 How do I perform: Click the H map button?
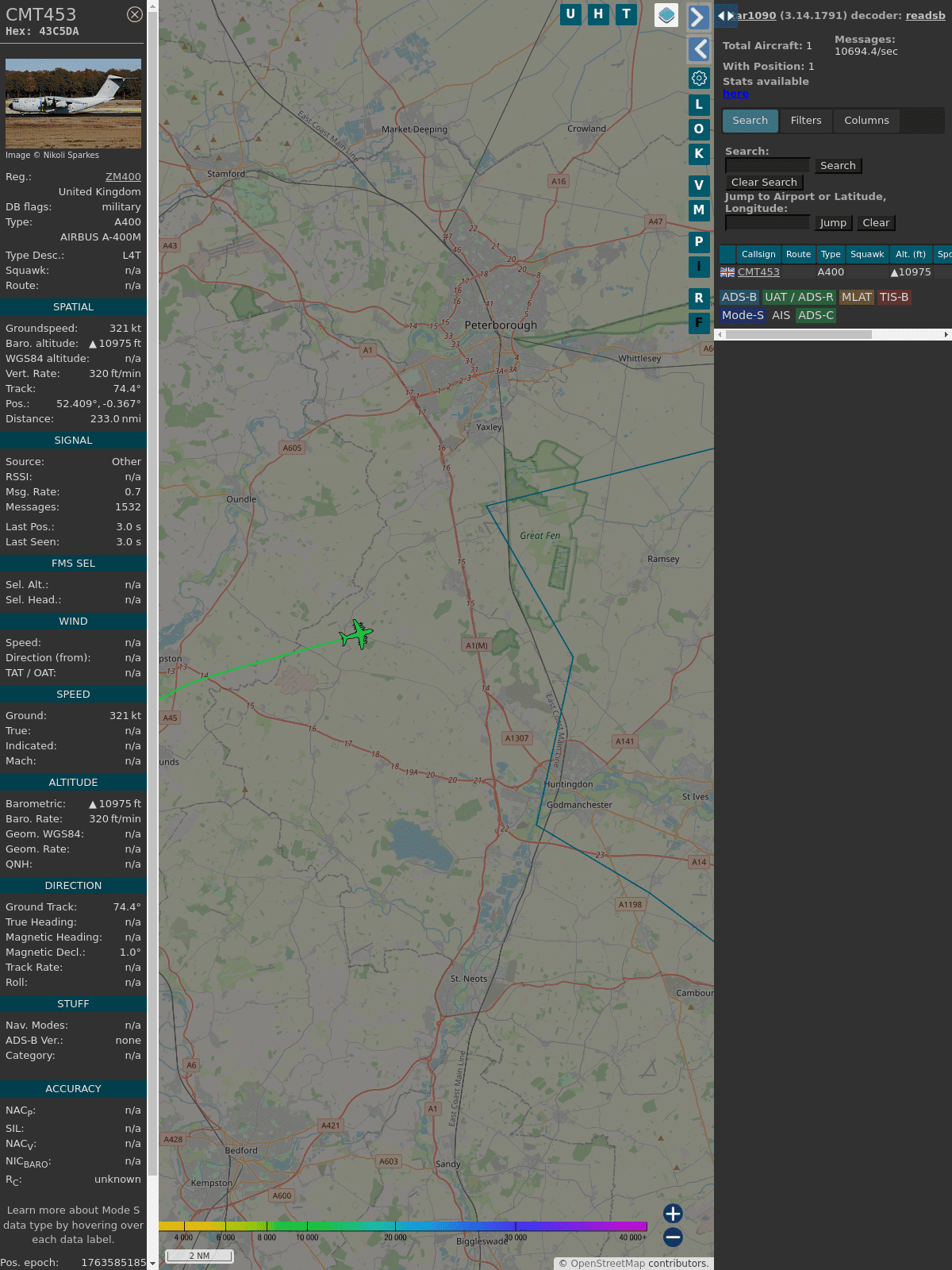pyautogui.click(x=598, y=14)
